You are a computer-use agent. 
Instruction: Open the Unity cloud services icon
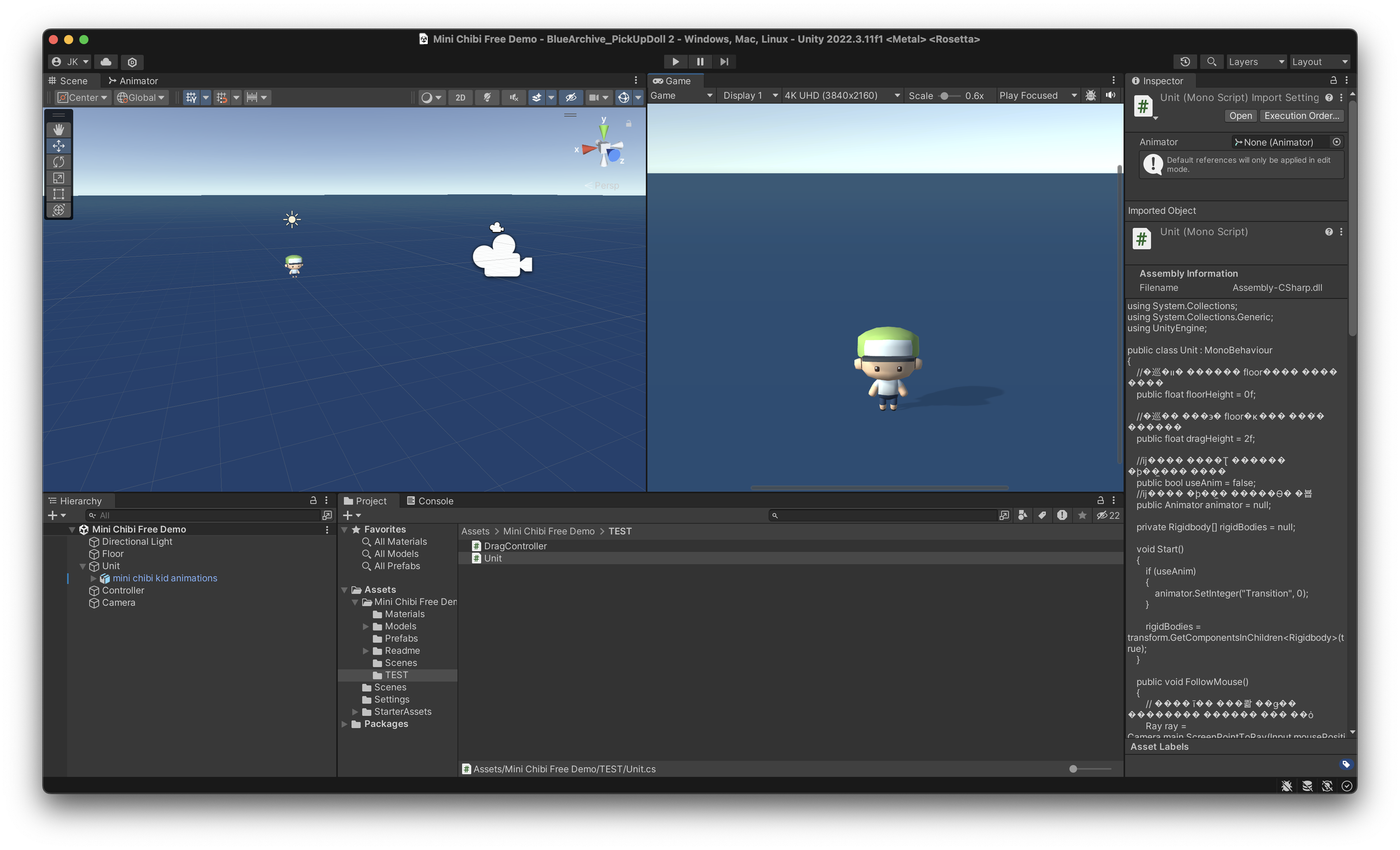pyautogui.click(x=106, y=62)
